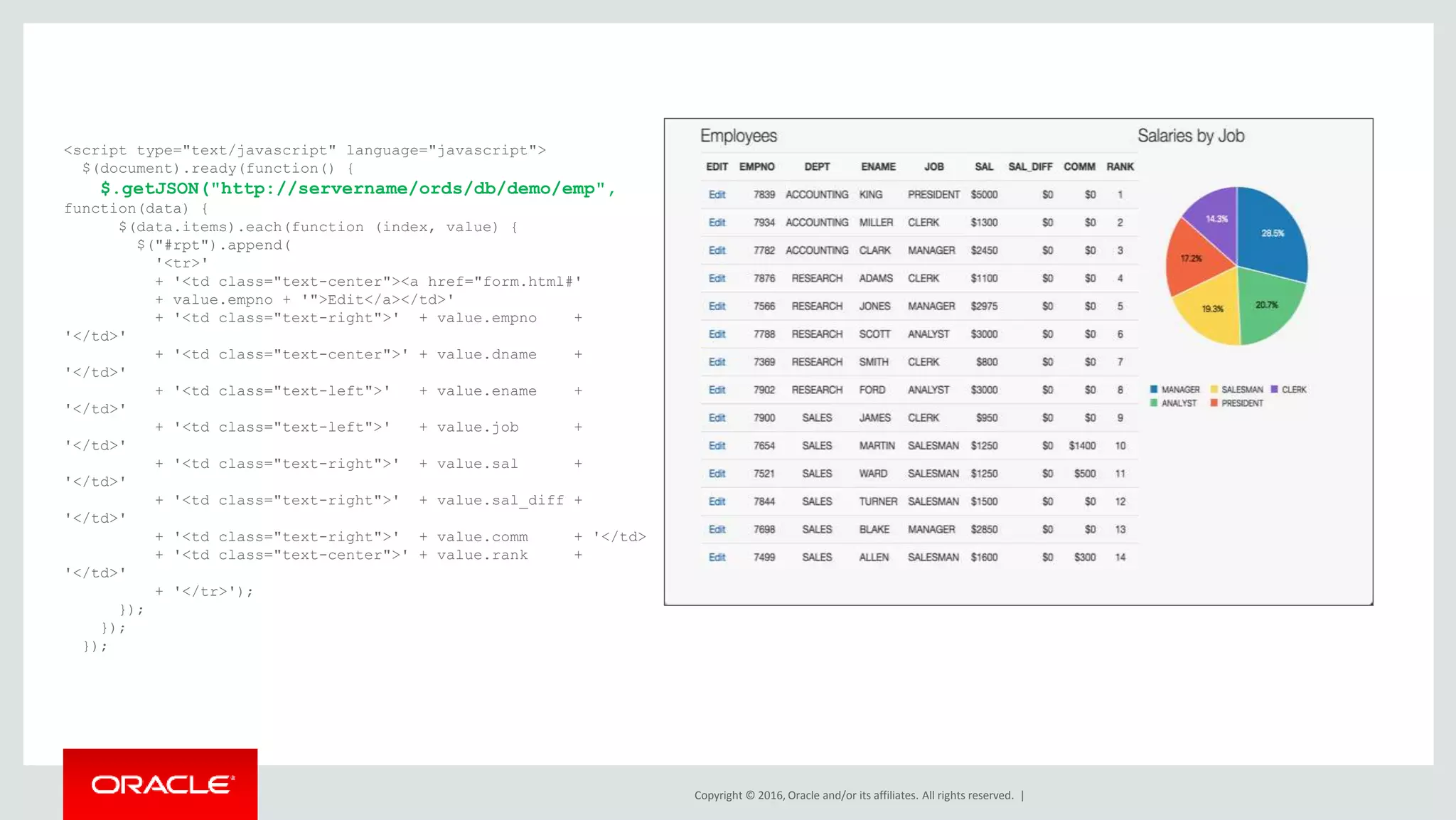Click the SAL column header
1456x820 pixels.
[x=984, y=167]
